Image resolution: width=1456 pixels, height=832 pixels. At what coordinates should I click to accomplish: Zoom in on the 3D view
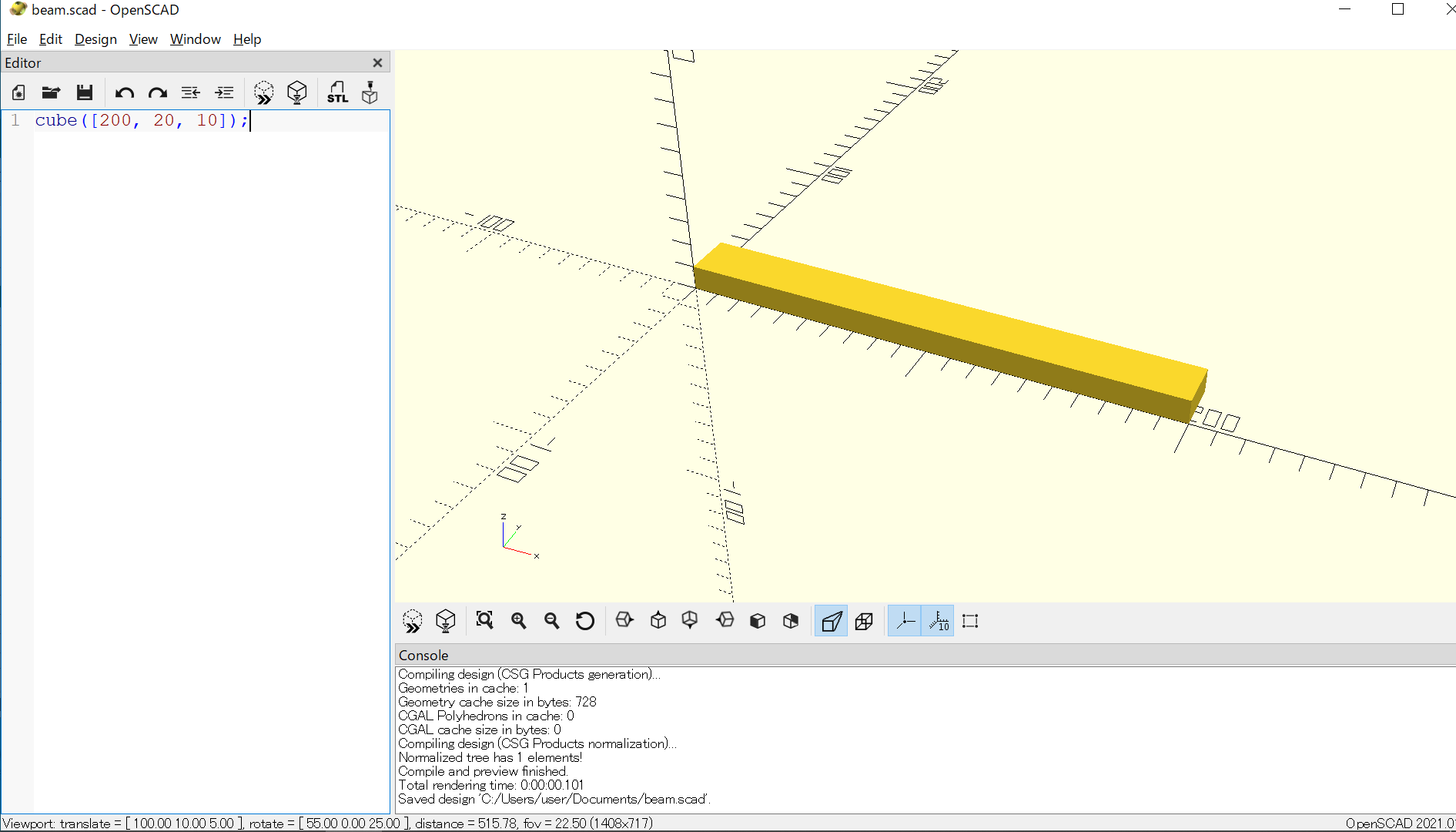coord(518,621)
